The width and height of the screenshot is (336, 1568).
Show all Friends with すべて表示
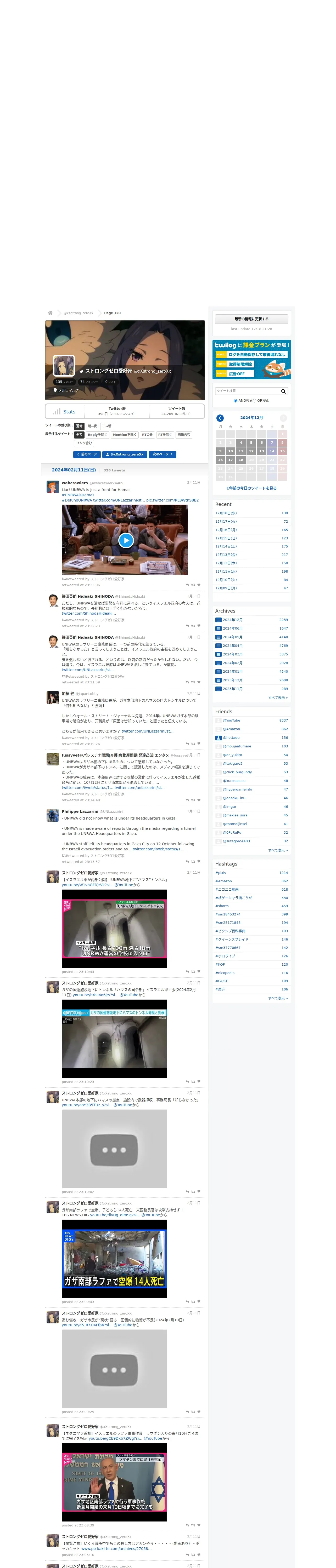[278, 850]
